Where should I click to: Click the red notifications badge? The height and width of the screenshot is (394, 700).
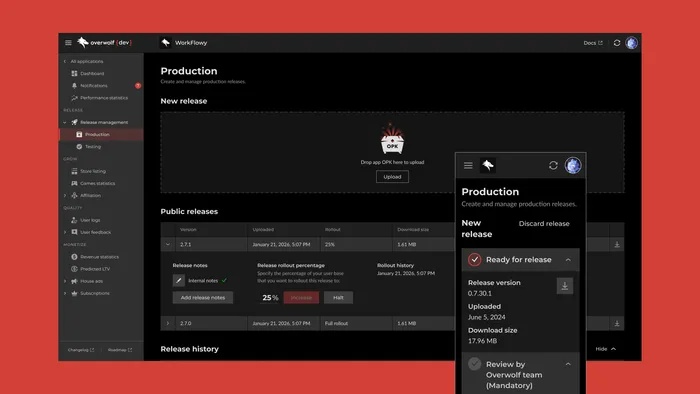(138, 86)
